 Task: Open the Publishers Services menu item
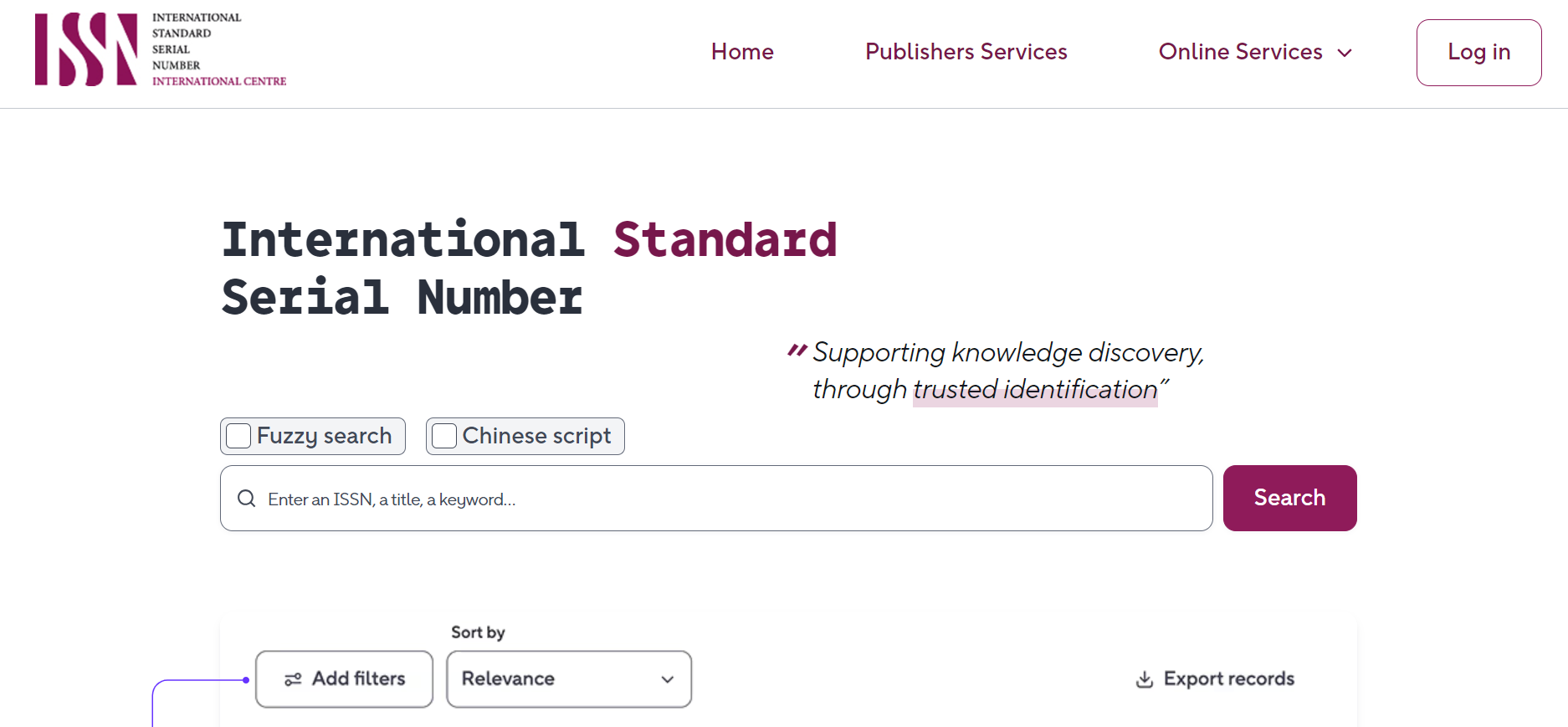(966, 52)
